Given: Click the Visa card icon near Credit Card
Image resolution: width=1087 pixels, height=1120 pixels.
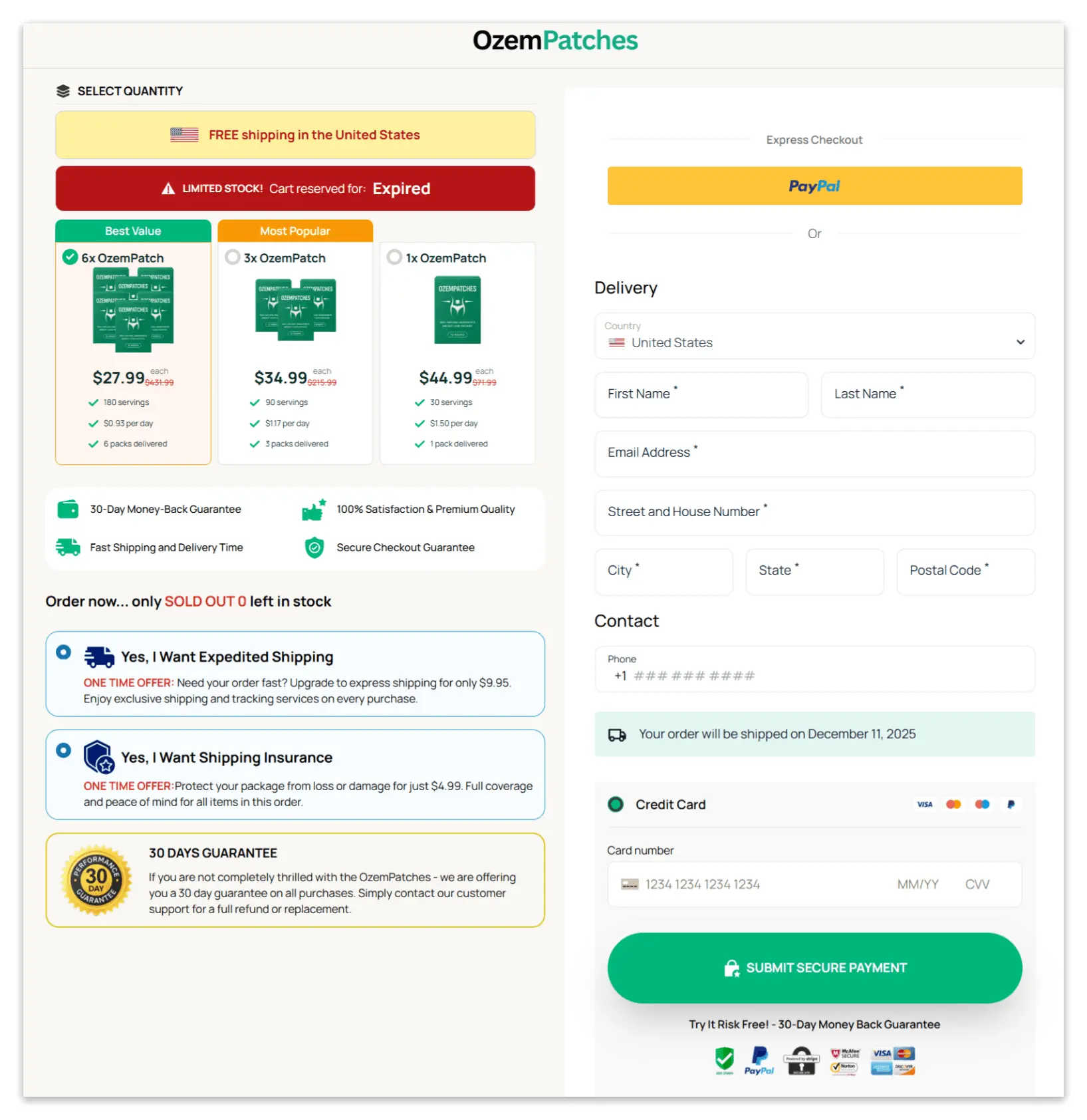Looking at the screenshot, I should [924, 804].
